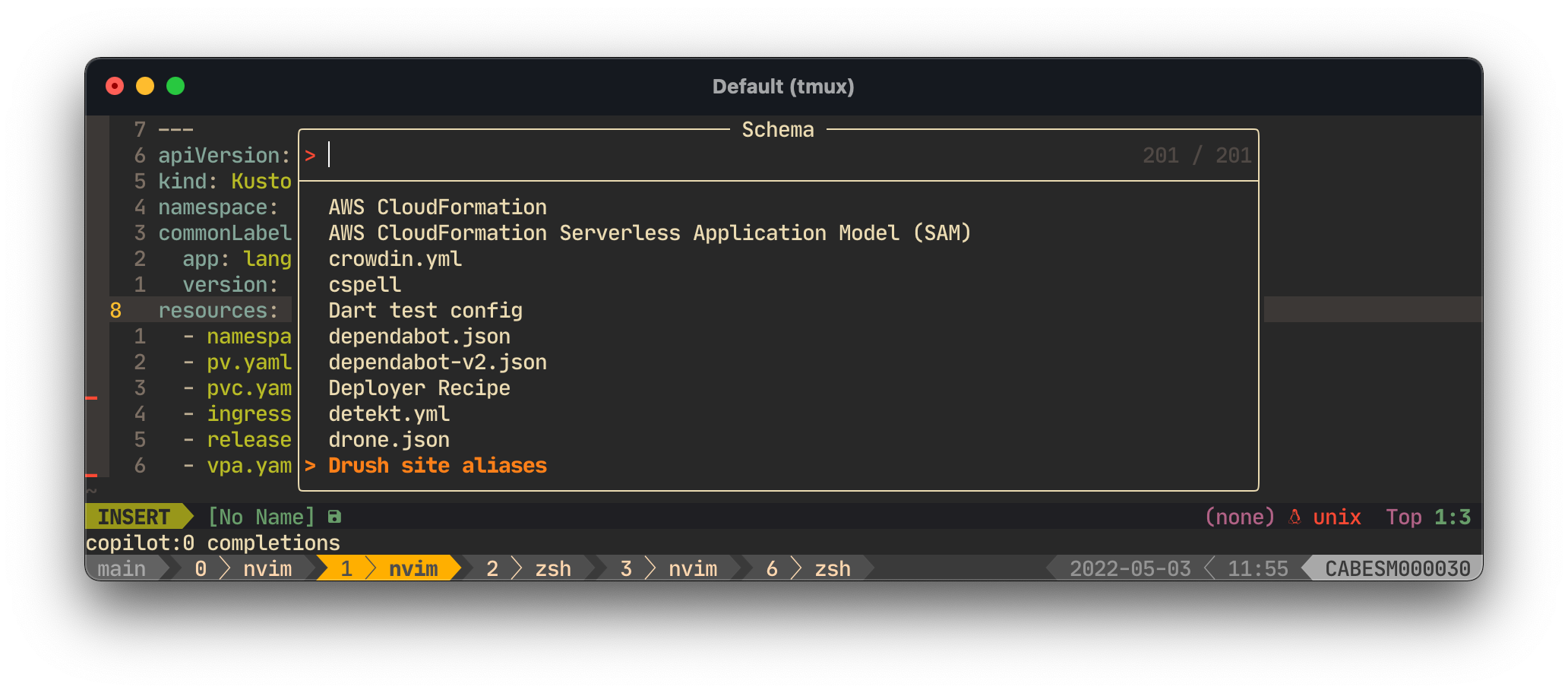Viewport: 1568px width, 693px height.
Task: Click the app: lang line
Action: 236,258
